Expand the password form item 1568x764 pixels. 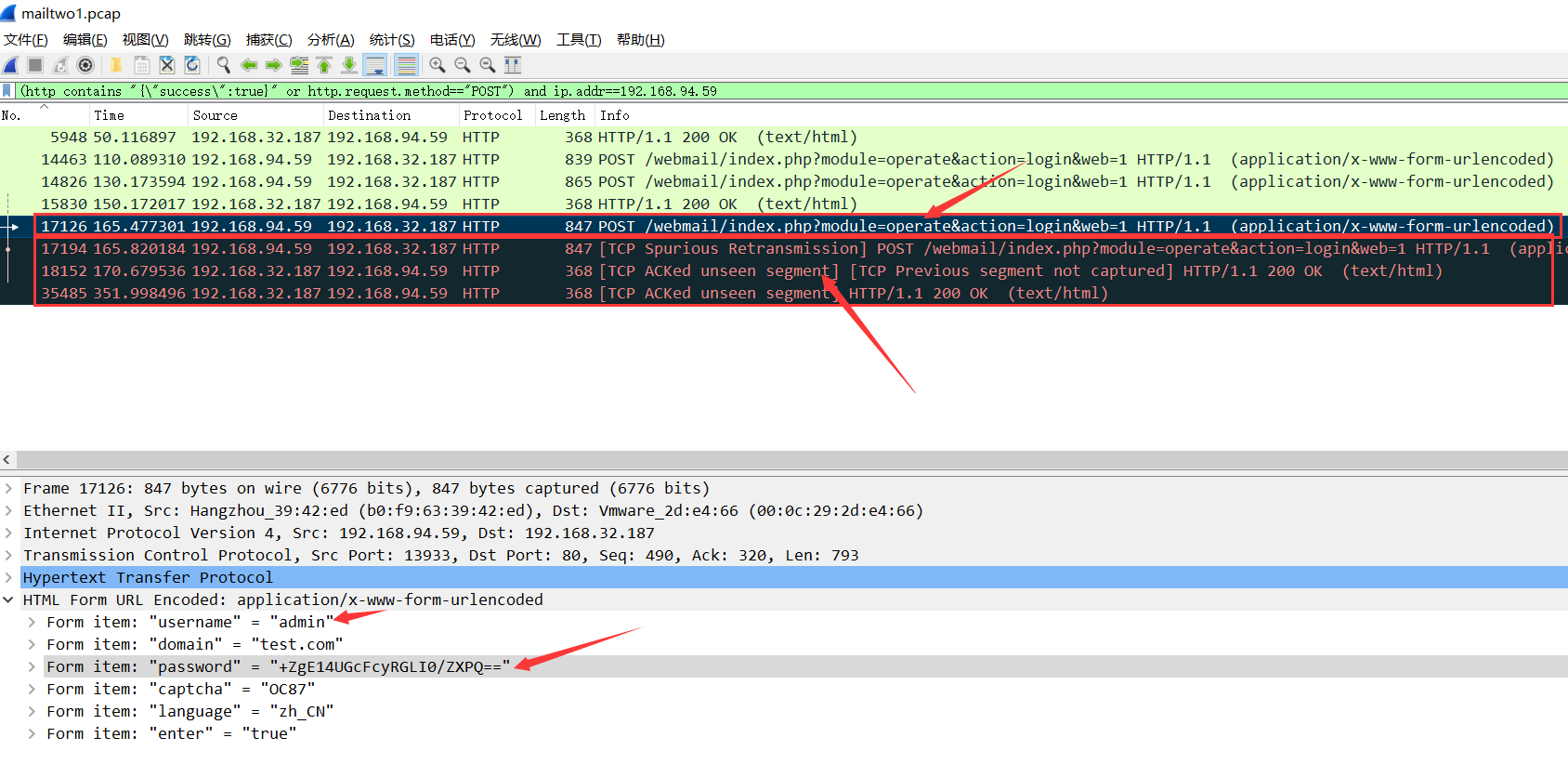[x=32, y=666]
